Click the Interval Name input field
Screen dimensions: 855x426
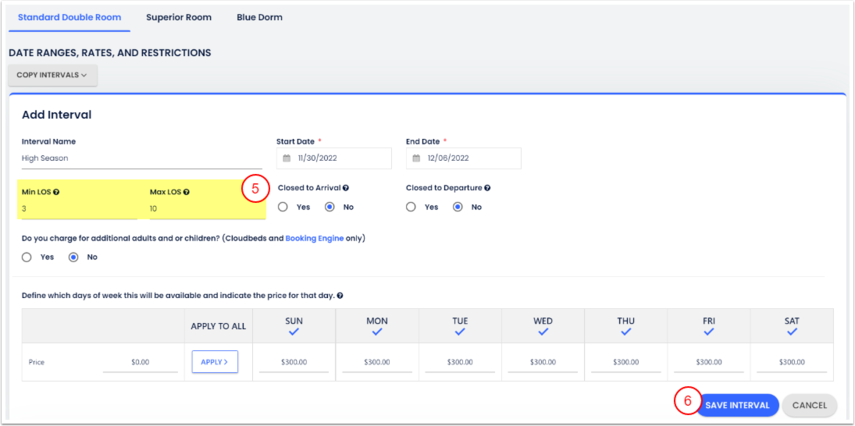(x=140, y=158)
